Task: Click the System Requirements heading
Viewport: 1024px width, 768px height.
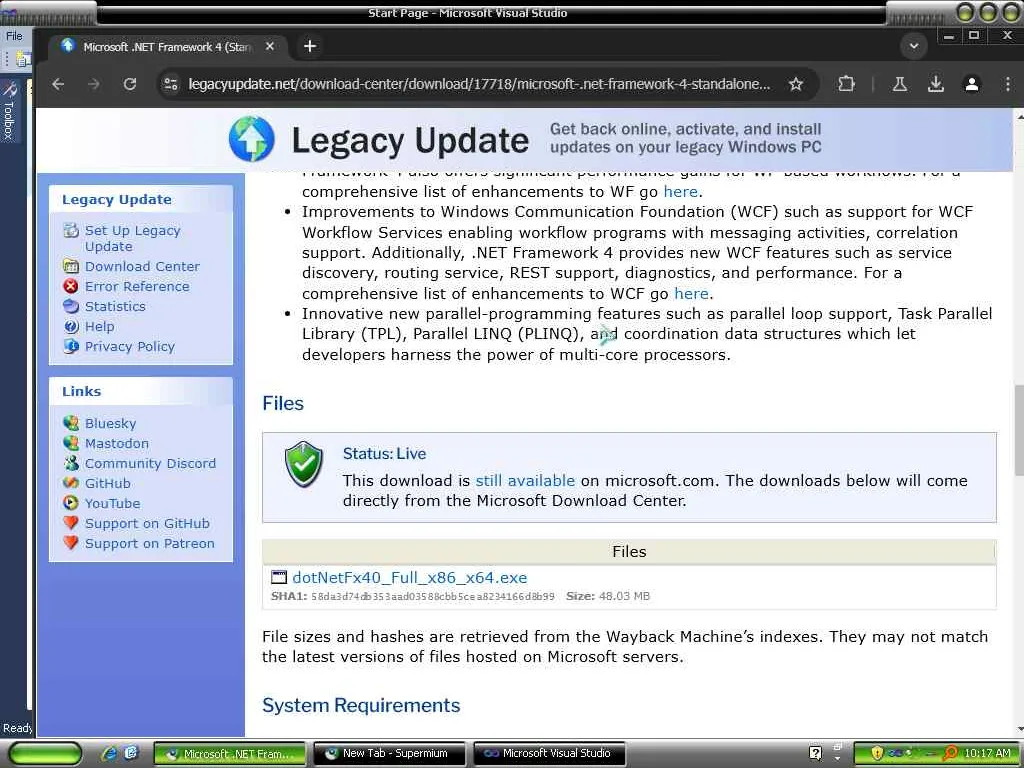Action: (x=361, y=705)
